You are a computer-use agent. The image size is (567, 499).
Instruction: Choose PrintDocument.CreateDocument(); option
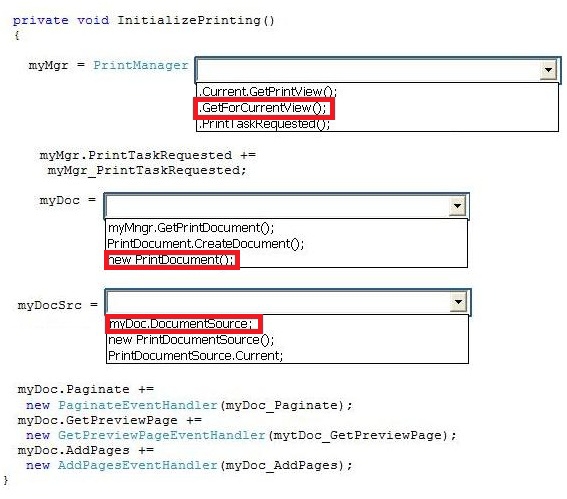(205, 244)
